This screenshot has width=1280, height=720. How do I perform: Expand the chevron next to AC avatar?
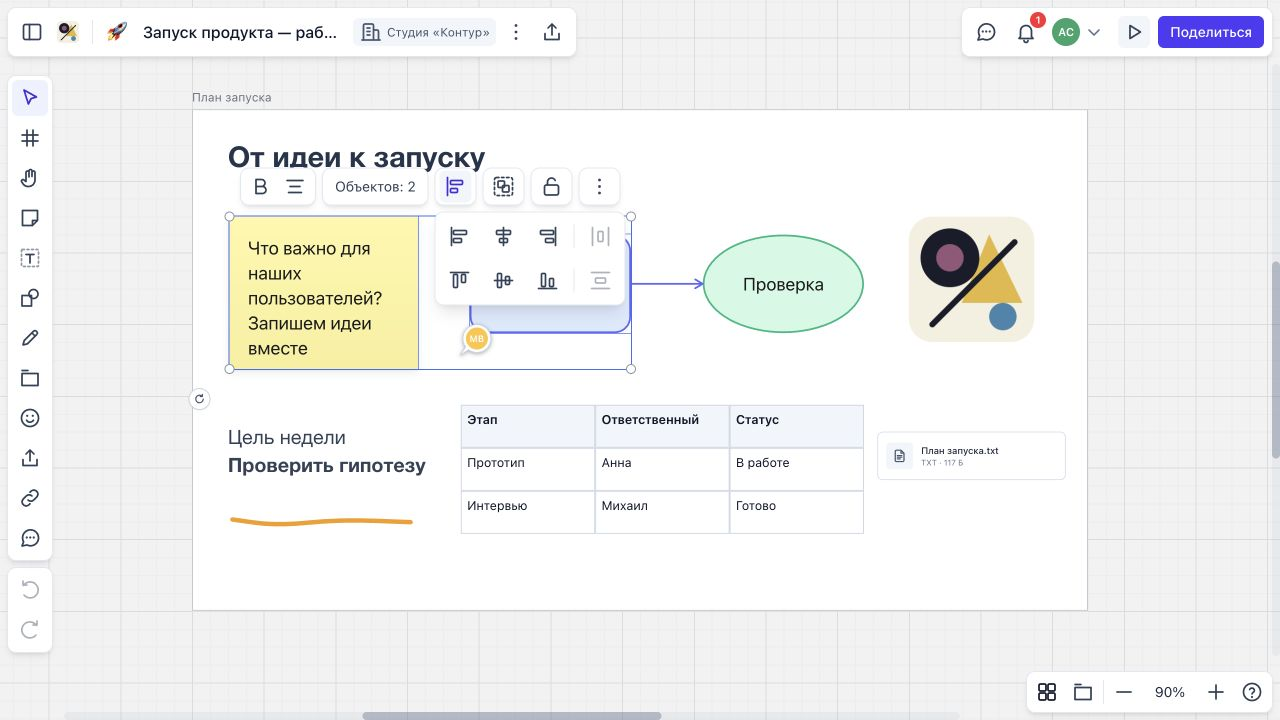(x=1094, y=32)
